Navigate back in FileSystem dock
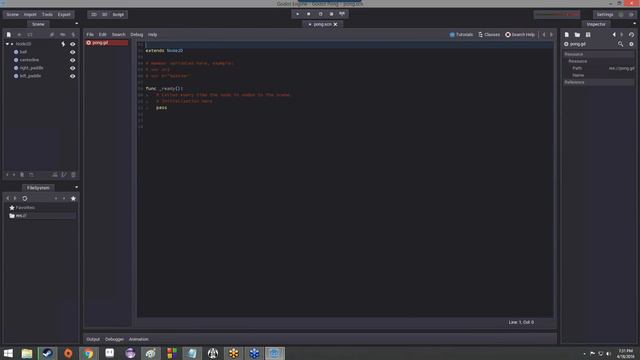The width and height of the screenshot is (640, 360). click(7, 198)
